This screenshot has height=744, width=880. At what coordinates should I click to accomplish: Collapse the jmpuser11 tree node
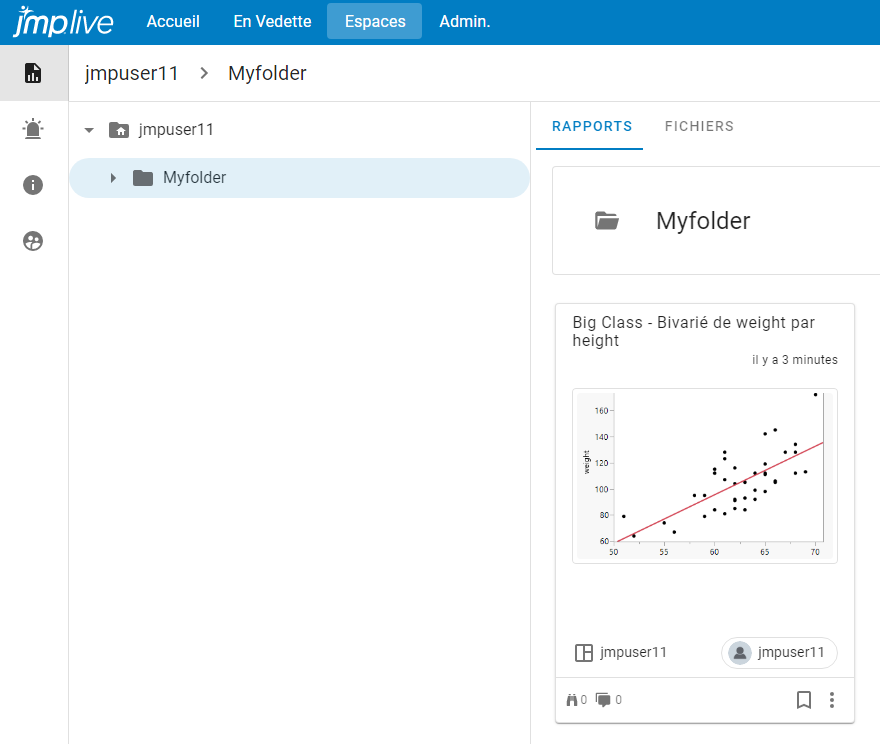pyautogui.click(x=89, y=130)
